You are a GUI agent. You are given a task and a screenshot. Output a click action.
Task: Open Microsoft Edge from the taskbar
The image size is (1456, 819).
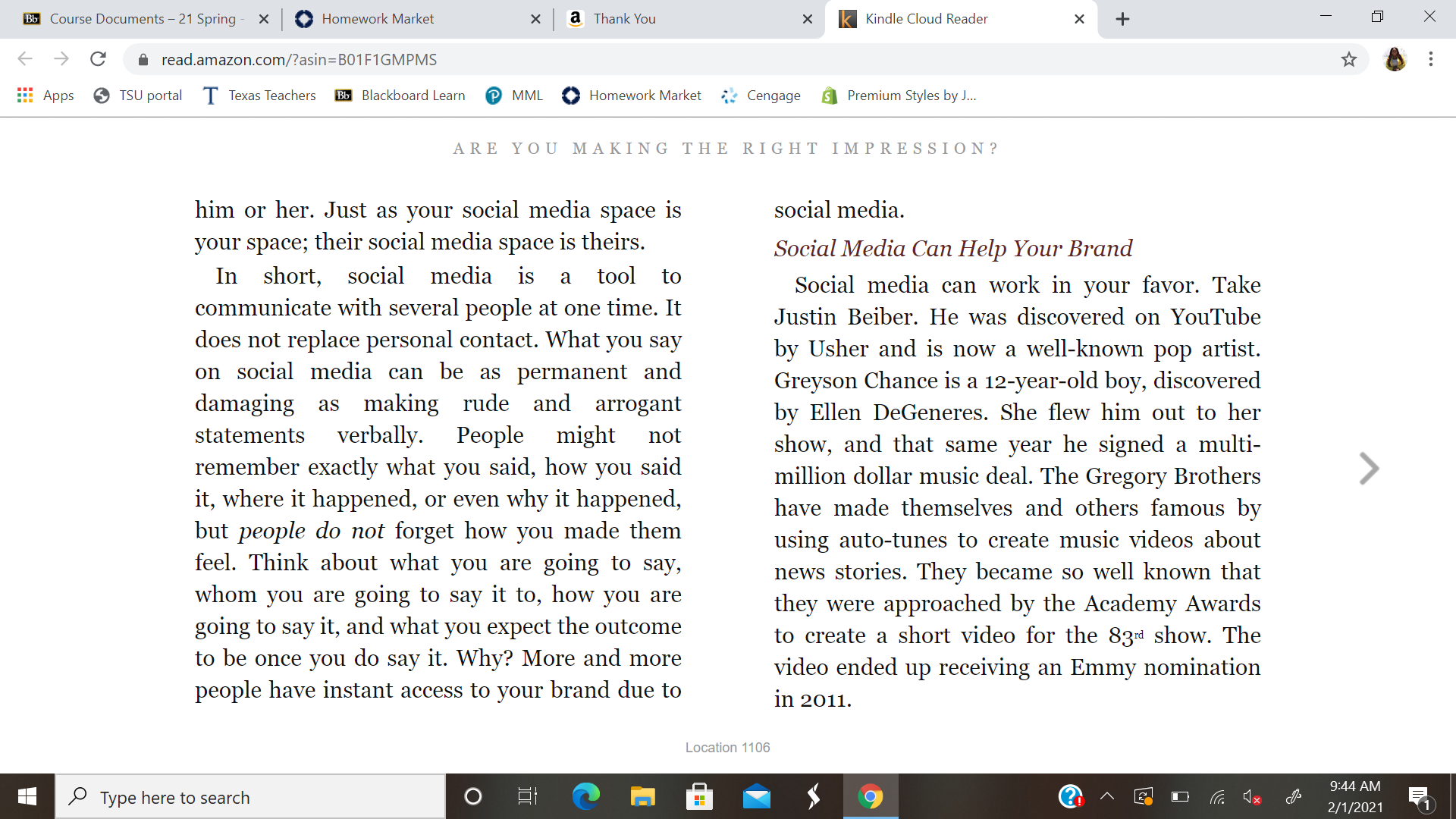point(585,796)
